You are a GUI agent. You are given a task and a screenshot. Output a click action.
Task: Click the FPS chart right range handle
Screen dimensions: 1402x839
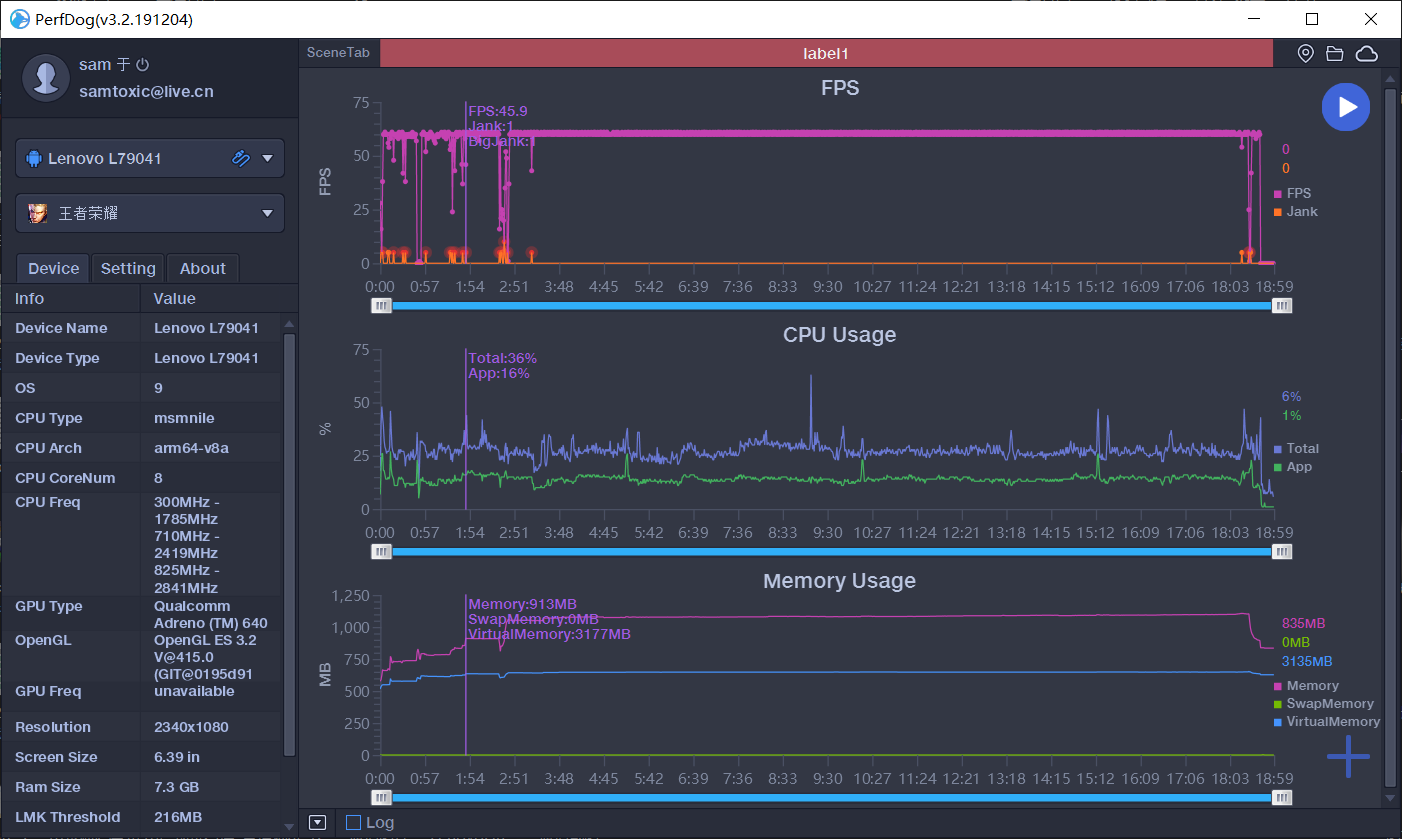point(1282,306)
